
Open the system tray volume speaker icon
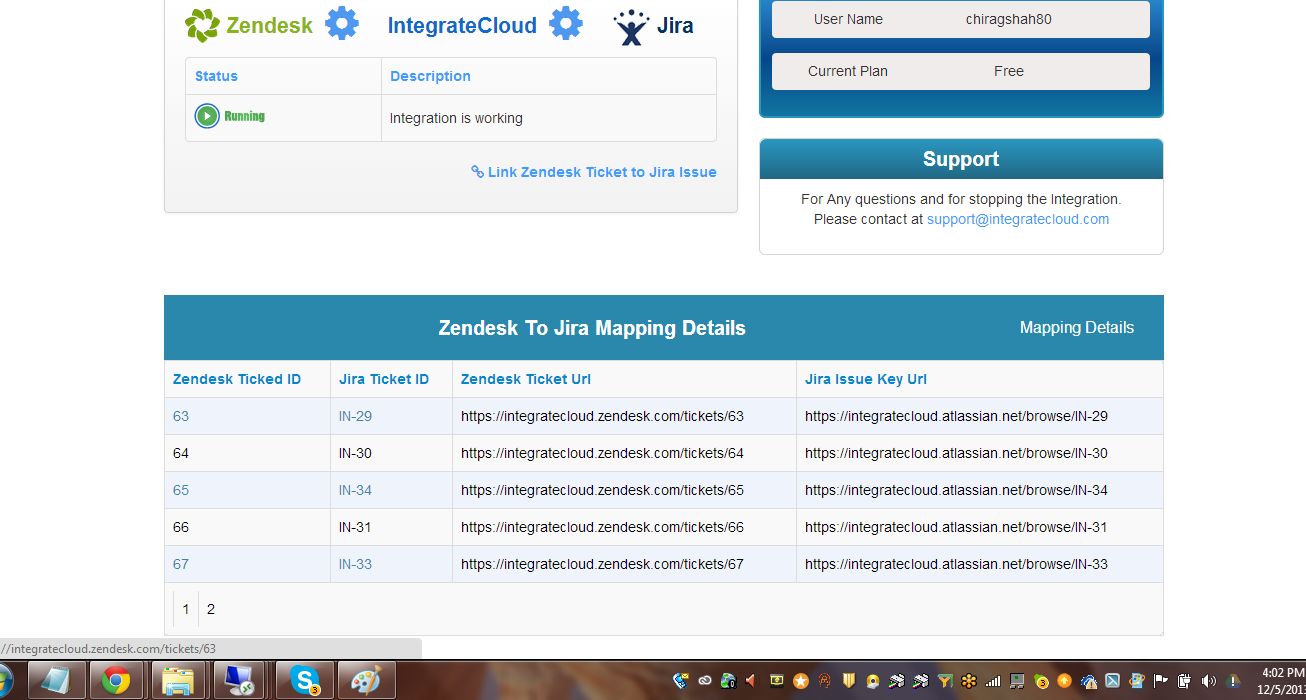1208,681
